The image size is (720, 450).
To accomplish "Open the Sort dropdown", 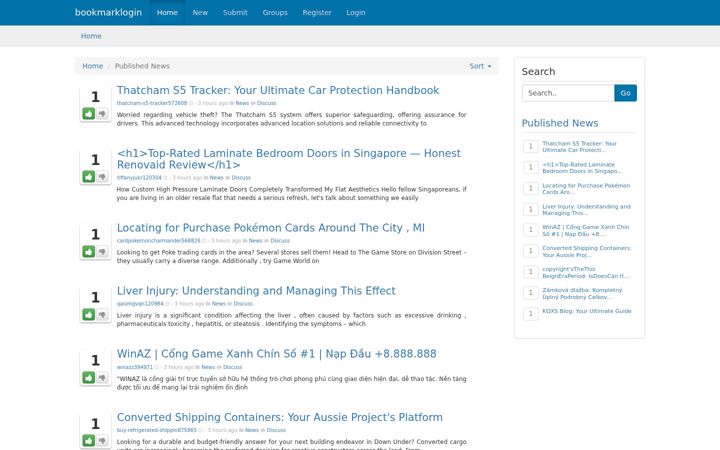I will point(480,66).
